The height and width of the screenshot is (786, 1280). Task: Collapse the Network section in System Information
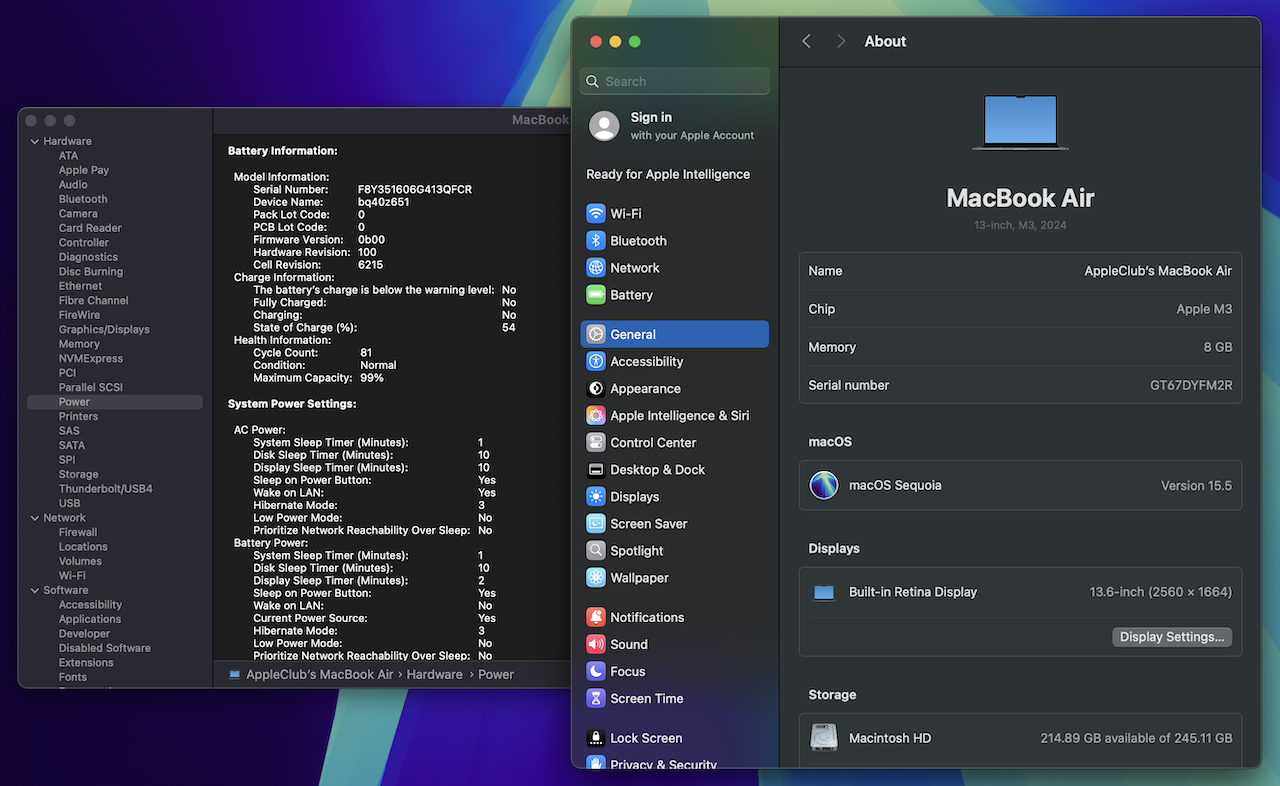click(35, 518)
